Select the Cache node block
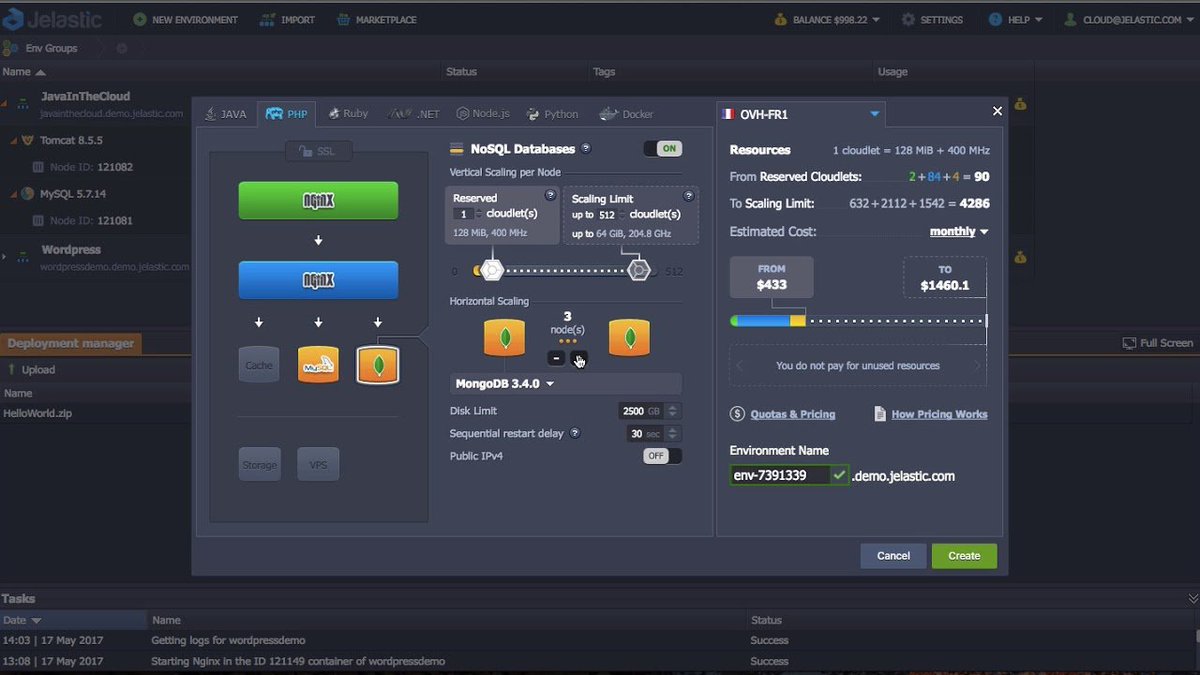Image resolution: width=1200 pixels, height=675 pixels. [x=259, y=365]
